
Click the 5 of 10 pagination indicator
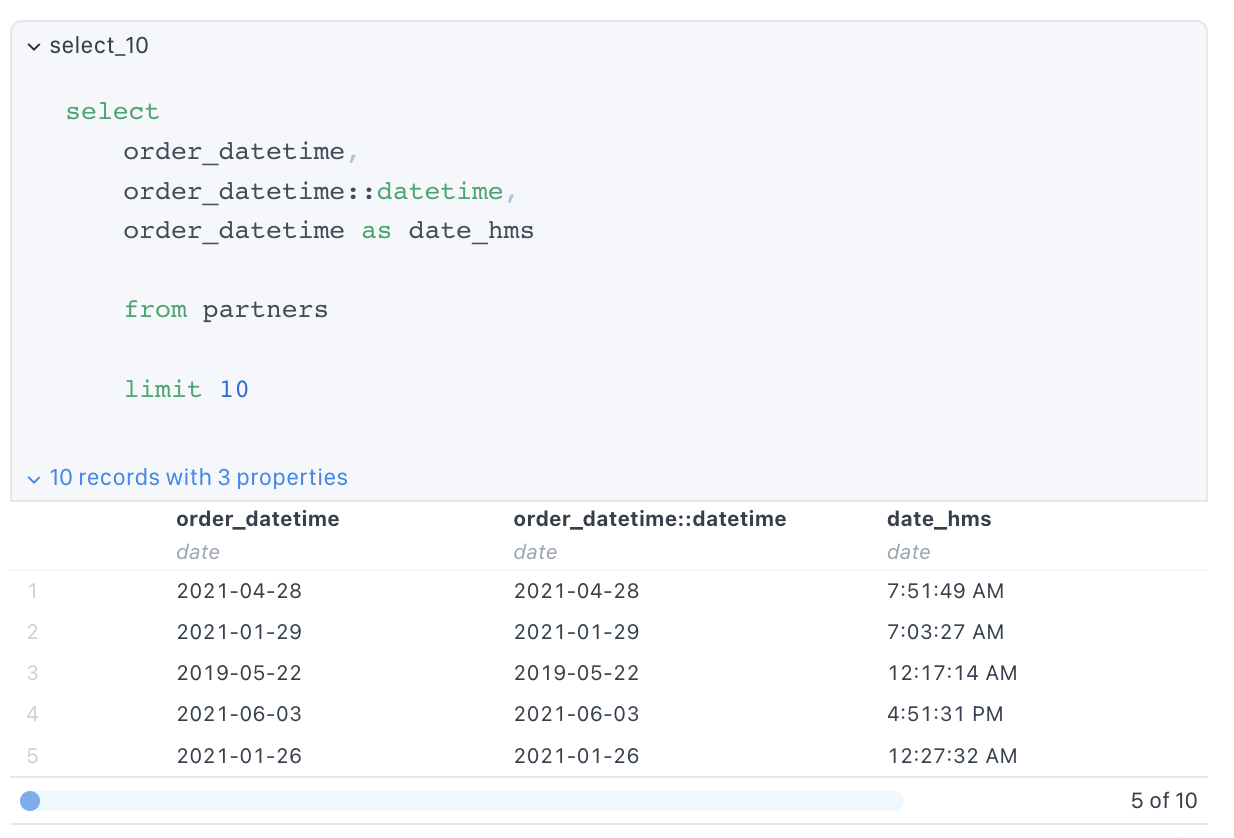tap(1164, 800)
